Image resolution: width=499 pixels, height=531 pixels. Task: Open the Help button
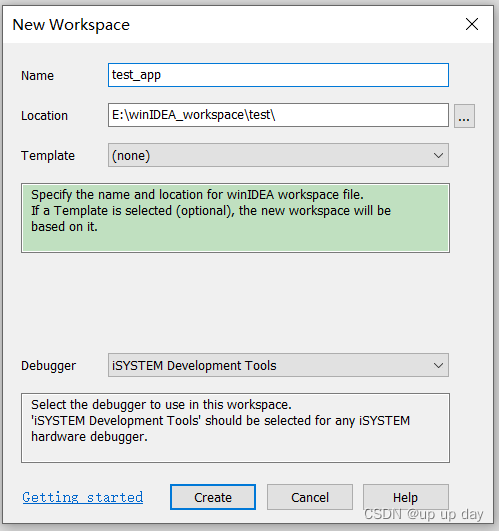(406, 497)
